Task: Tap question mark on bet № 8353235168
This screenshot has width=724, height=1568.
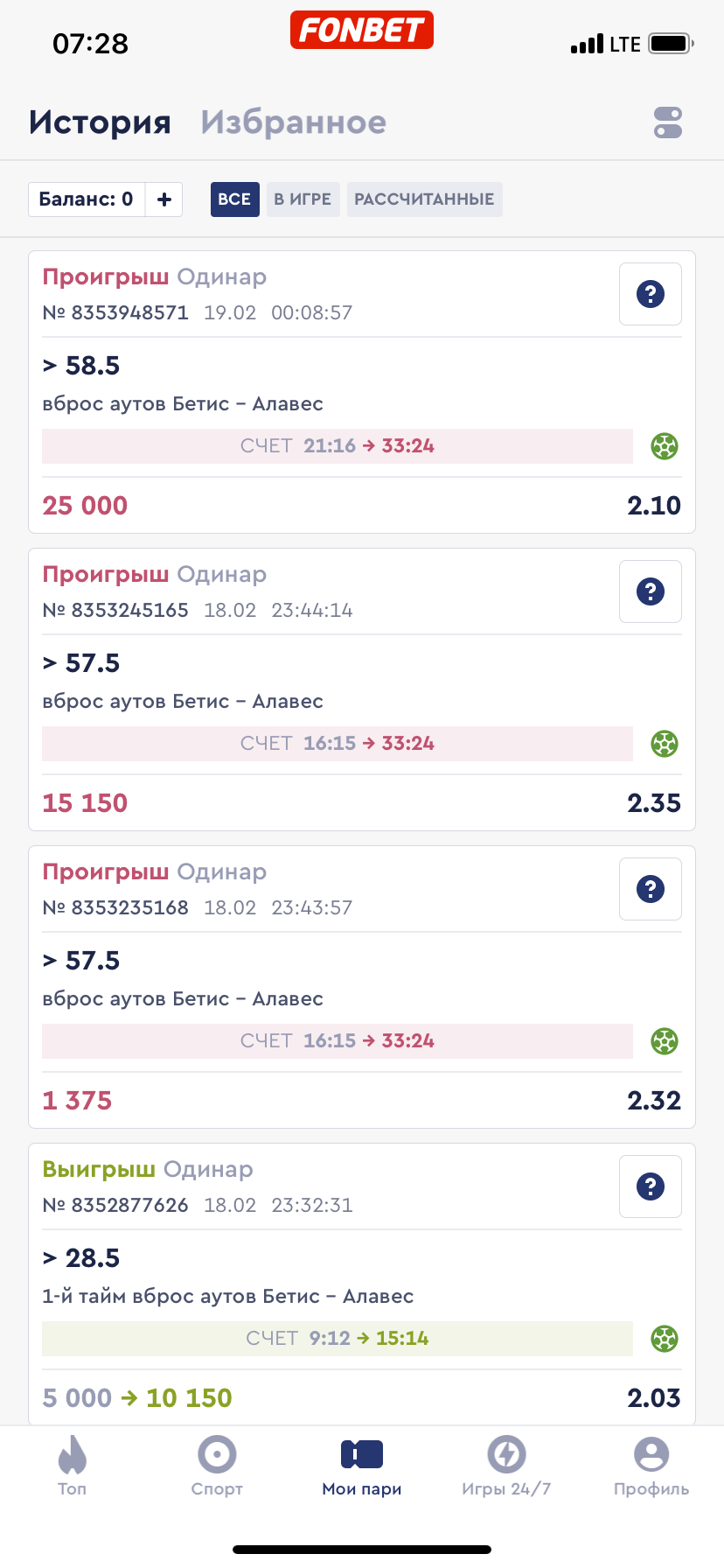Action: 651,889
